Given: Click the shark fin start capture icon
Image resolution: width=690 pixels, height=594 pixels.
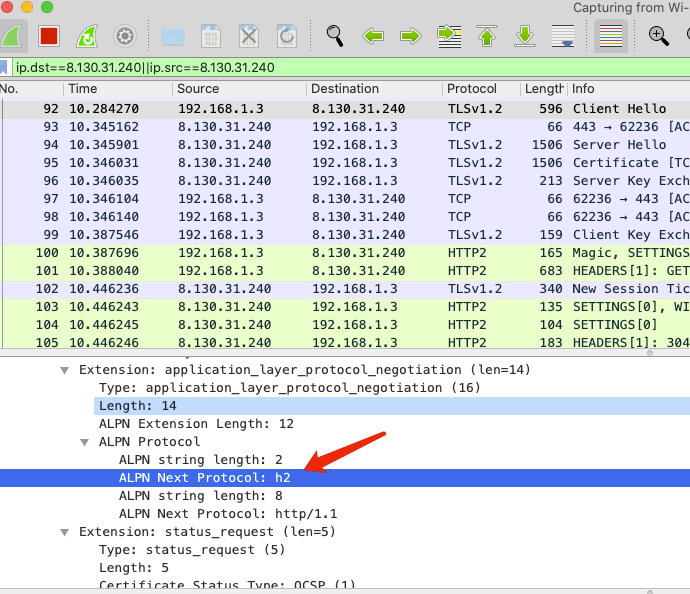Looking at the screenshot, I should tap(11, 36).
